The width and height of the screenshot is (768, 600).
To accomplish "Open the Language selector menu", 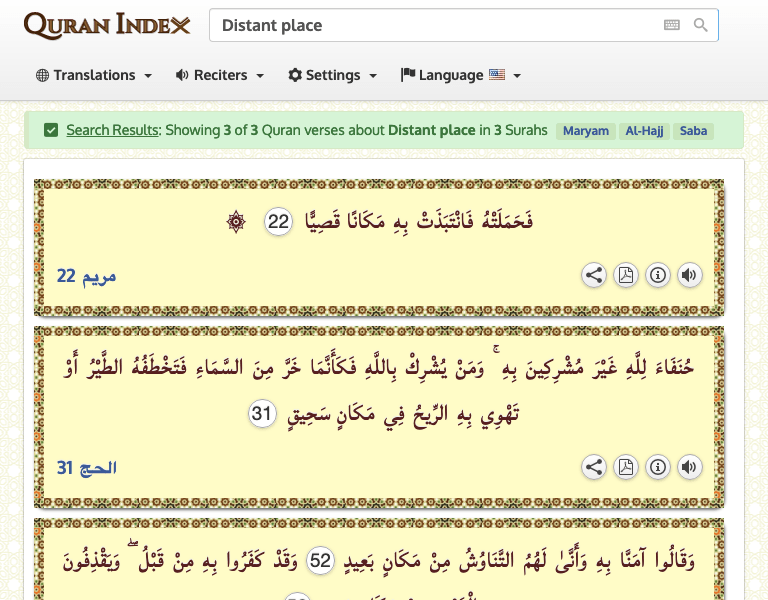I will [460, 75].
